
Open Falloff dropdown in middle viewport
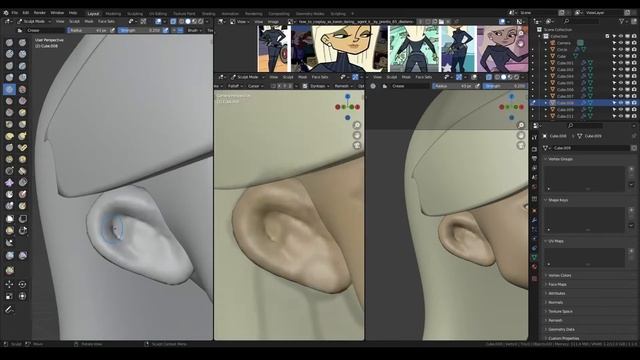(235, 86)
